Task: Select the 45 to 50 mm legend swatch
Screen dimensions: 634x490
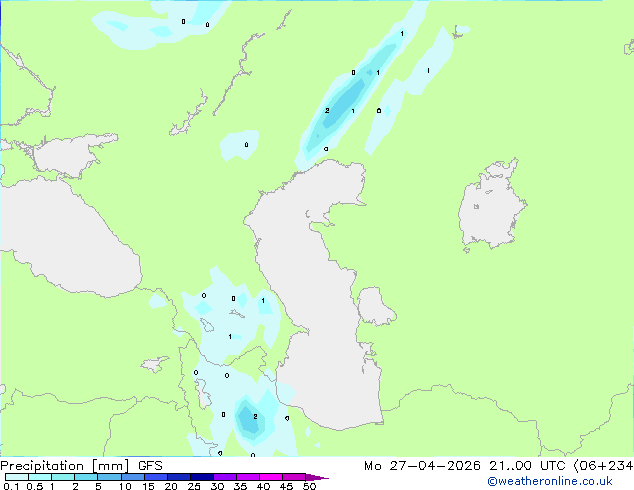Action: coord(294,477)
